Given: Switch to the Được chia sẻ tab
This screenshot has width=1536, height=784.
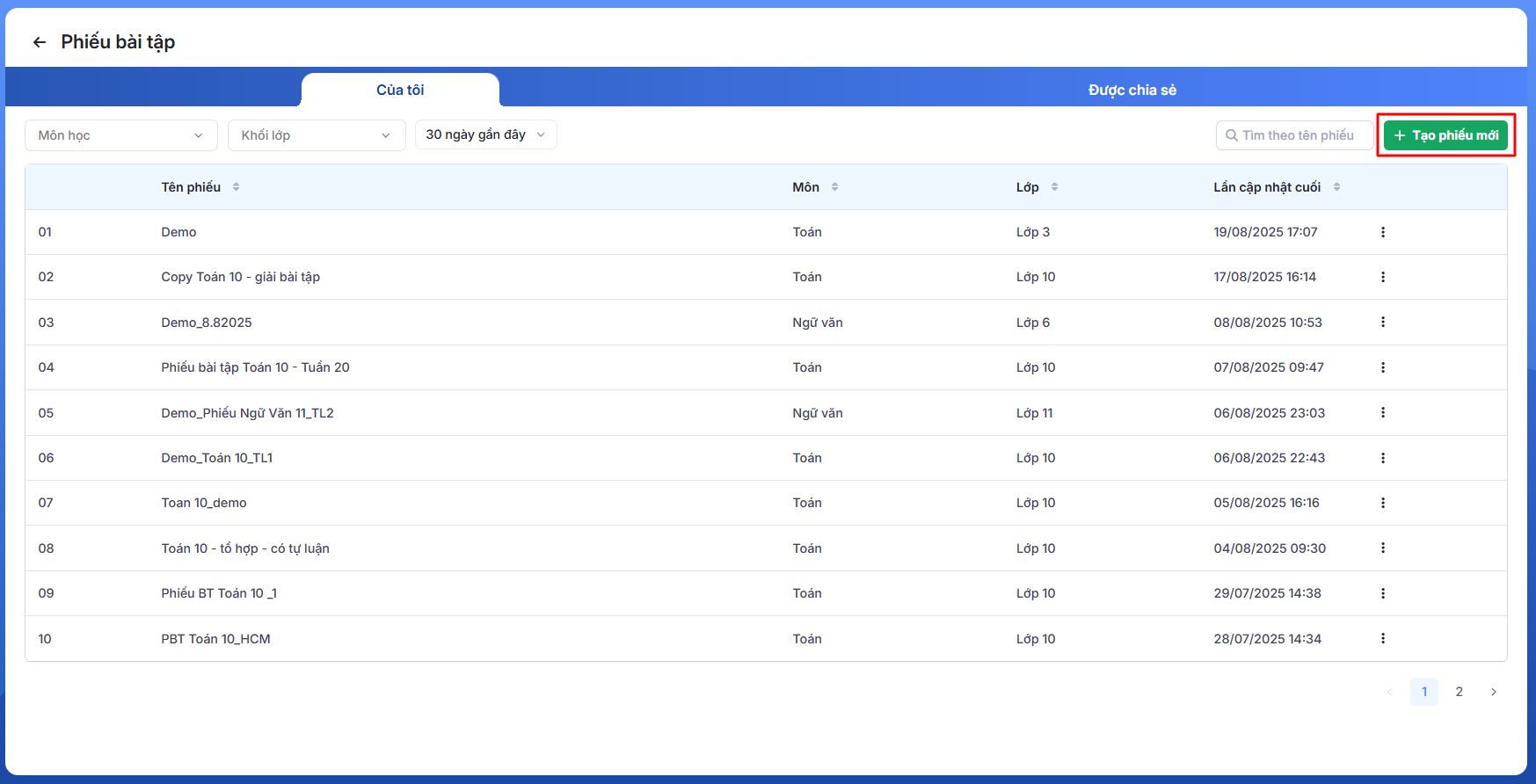Looking at the screenshot, I should 1132,90.
